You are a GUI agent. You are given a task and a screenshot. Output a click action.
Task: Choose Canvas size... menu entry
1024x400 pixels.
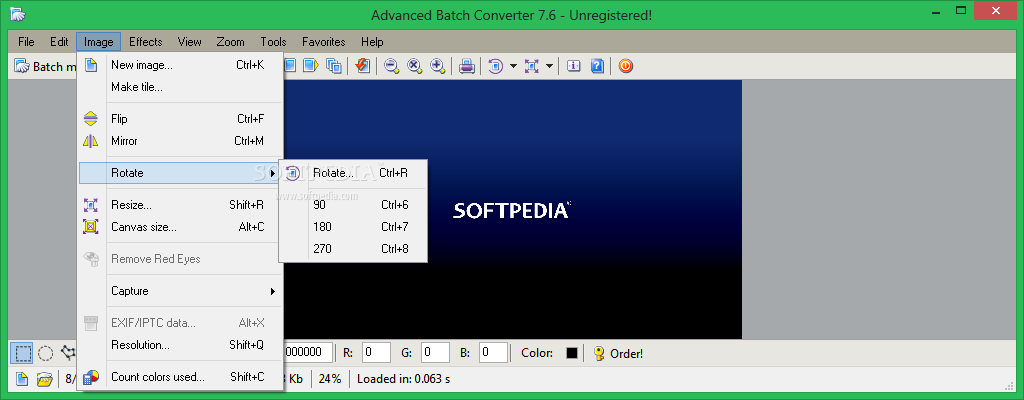[180, 227]
